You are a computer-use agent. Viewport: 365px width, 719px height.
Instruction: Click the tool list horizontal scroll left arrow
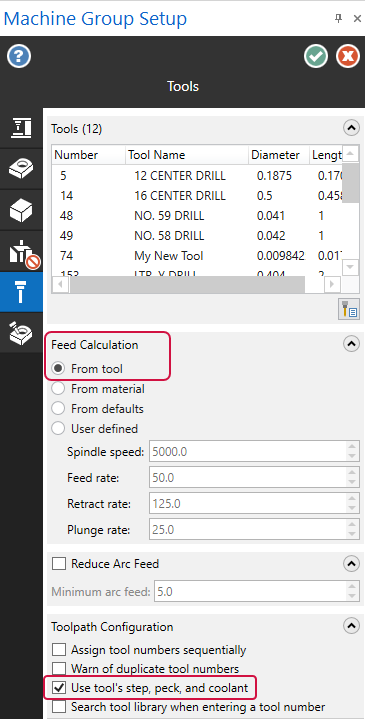click(61, 284)
